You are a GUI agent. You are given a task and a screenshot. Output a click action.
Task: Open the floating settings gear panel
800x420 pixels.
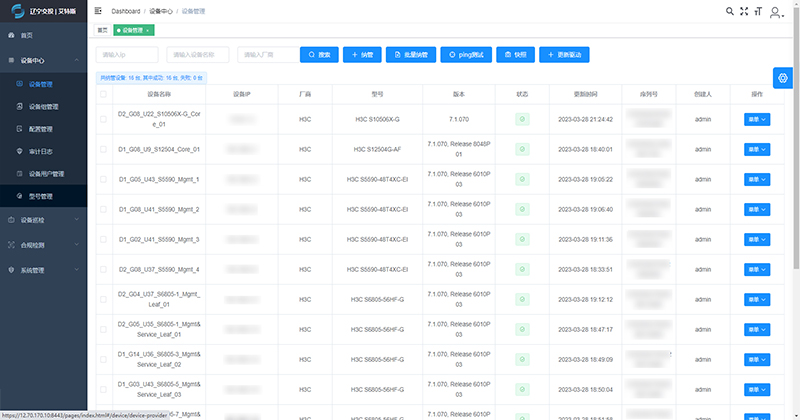tap(784, 77)
